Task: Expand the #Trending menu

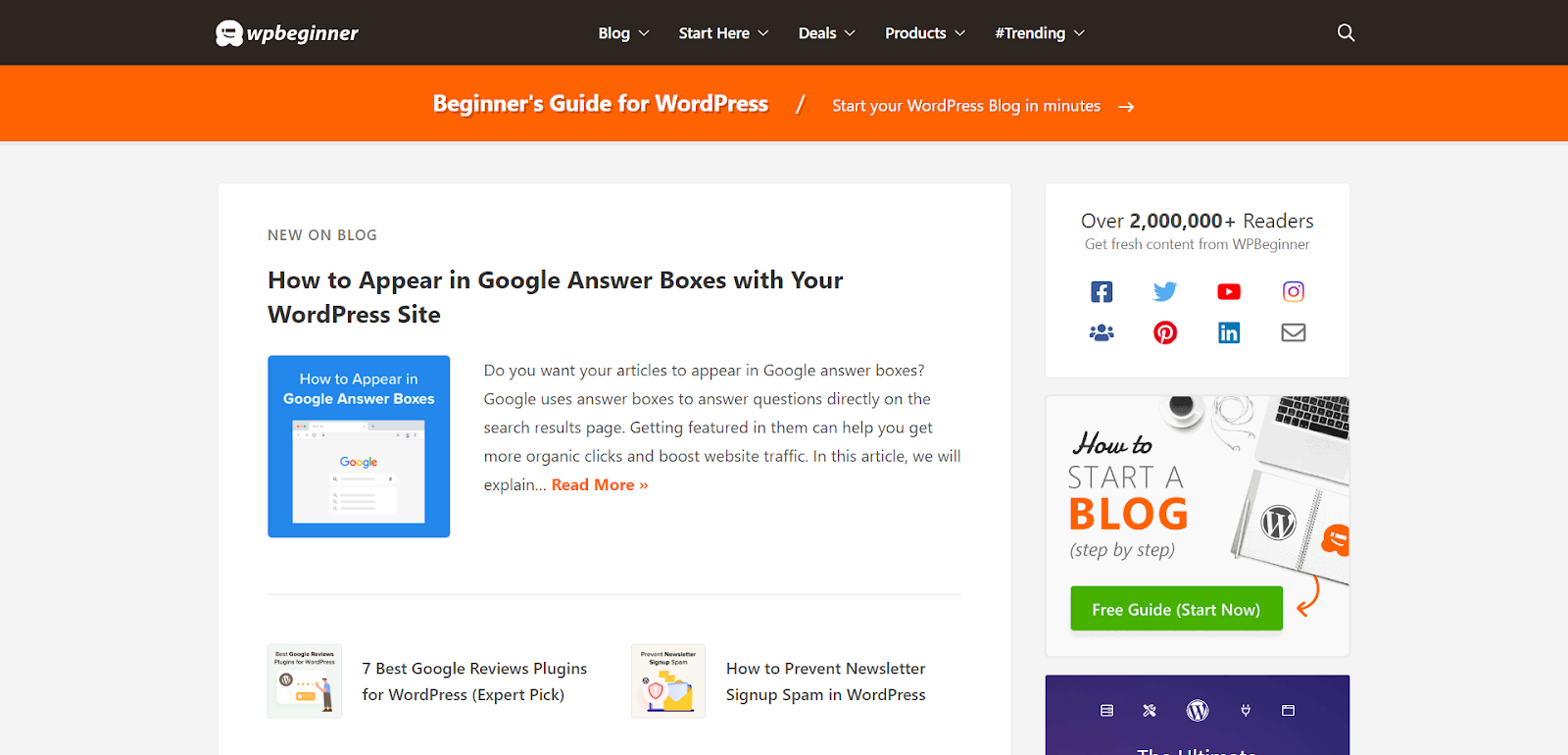Action: (1040, 33)
